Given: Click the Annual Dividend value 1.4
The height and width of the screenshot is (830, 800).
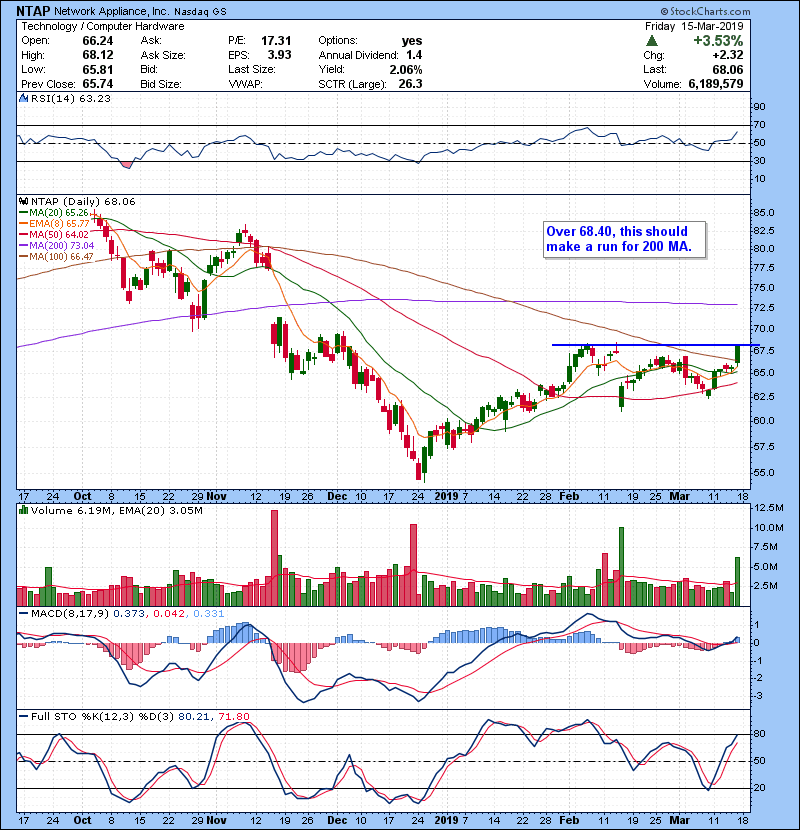Looking at the screenshot, I should [414, 55].
